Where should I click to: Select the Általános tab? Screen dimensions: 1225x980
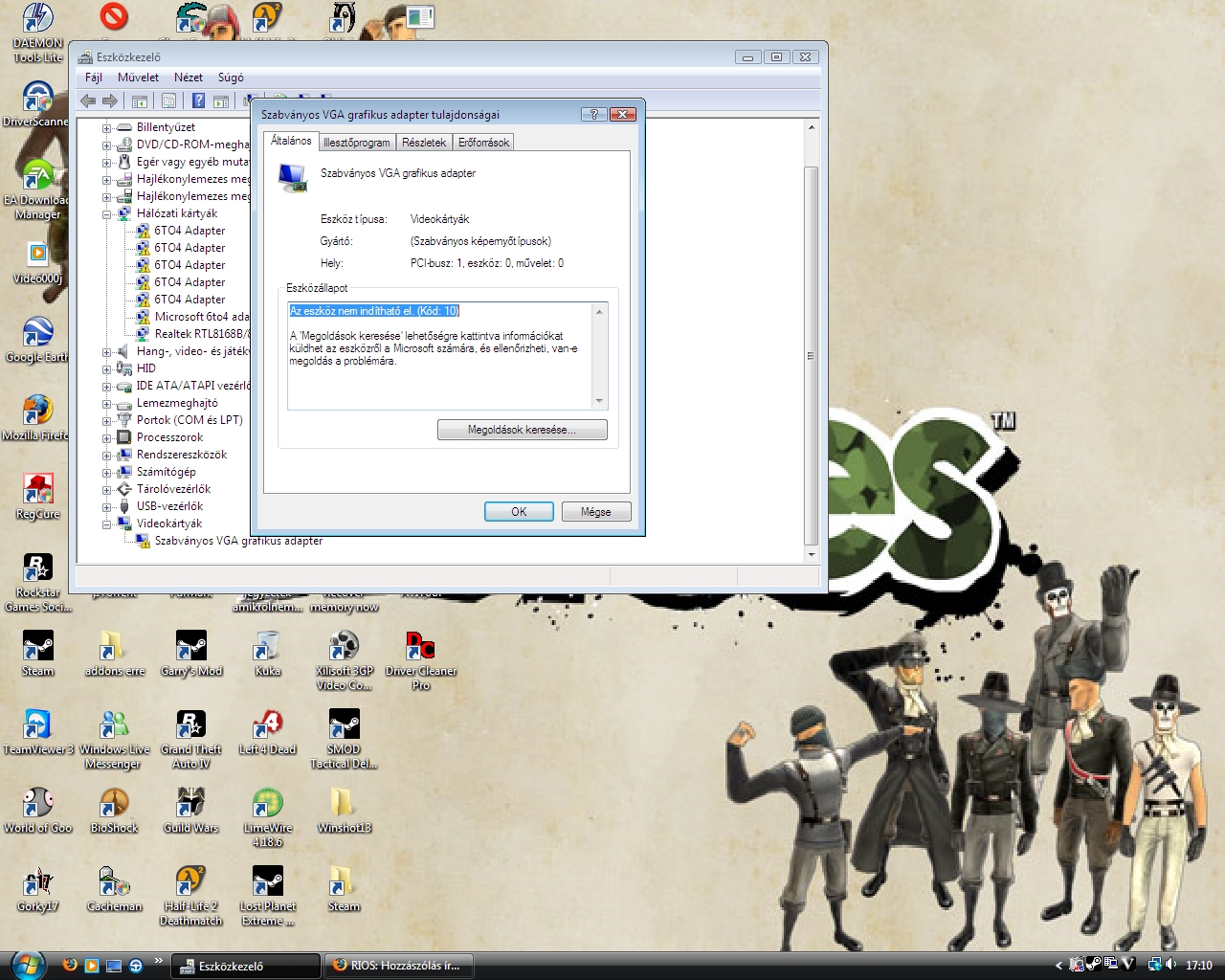291,141
